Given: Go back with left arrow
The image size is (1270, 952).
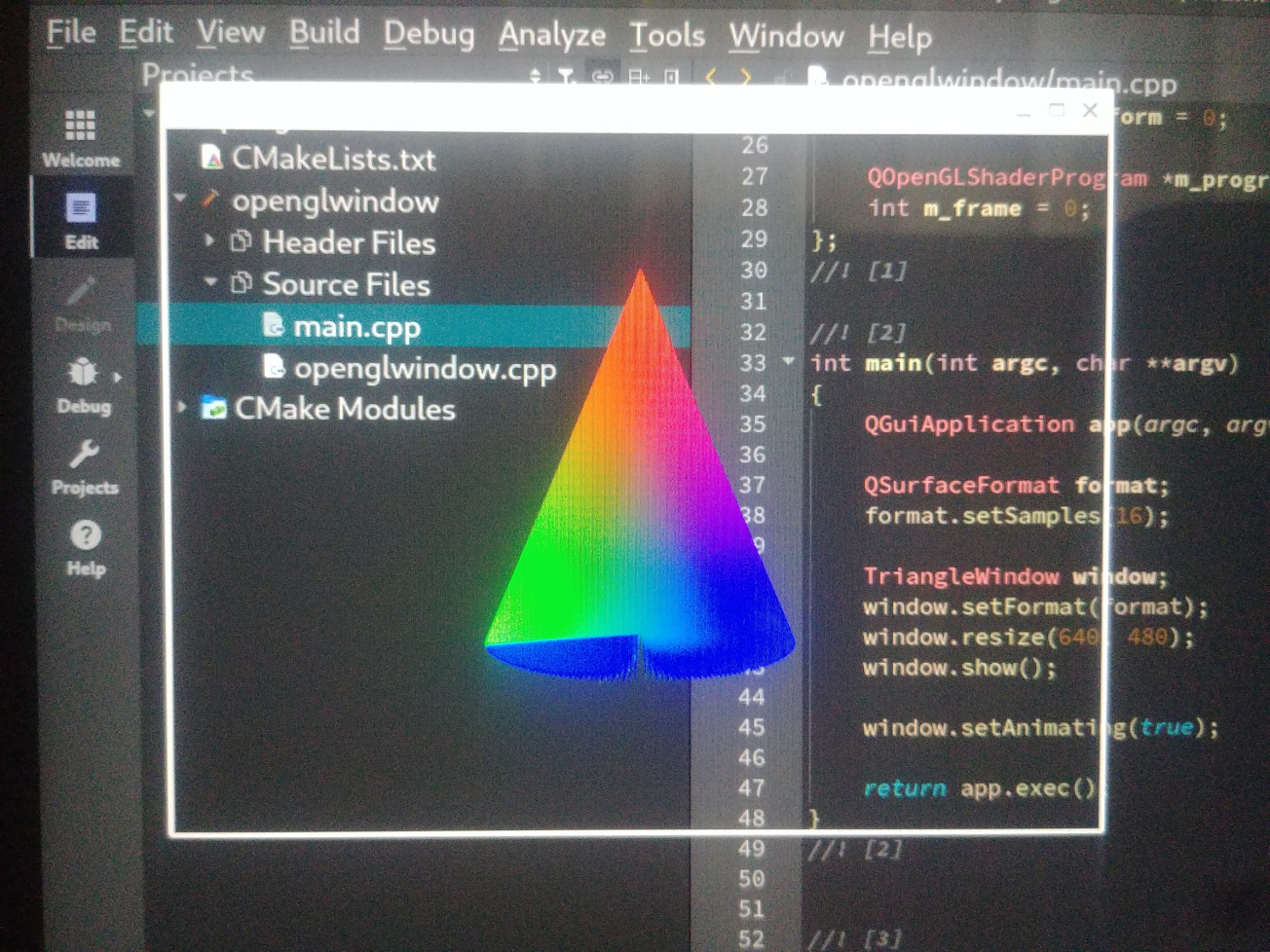Looking at the screenshot, I should [712, 76].
